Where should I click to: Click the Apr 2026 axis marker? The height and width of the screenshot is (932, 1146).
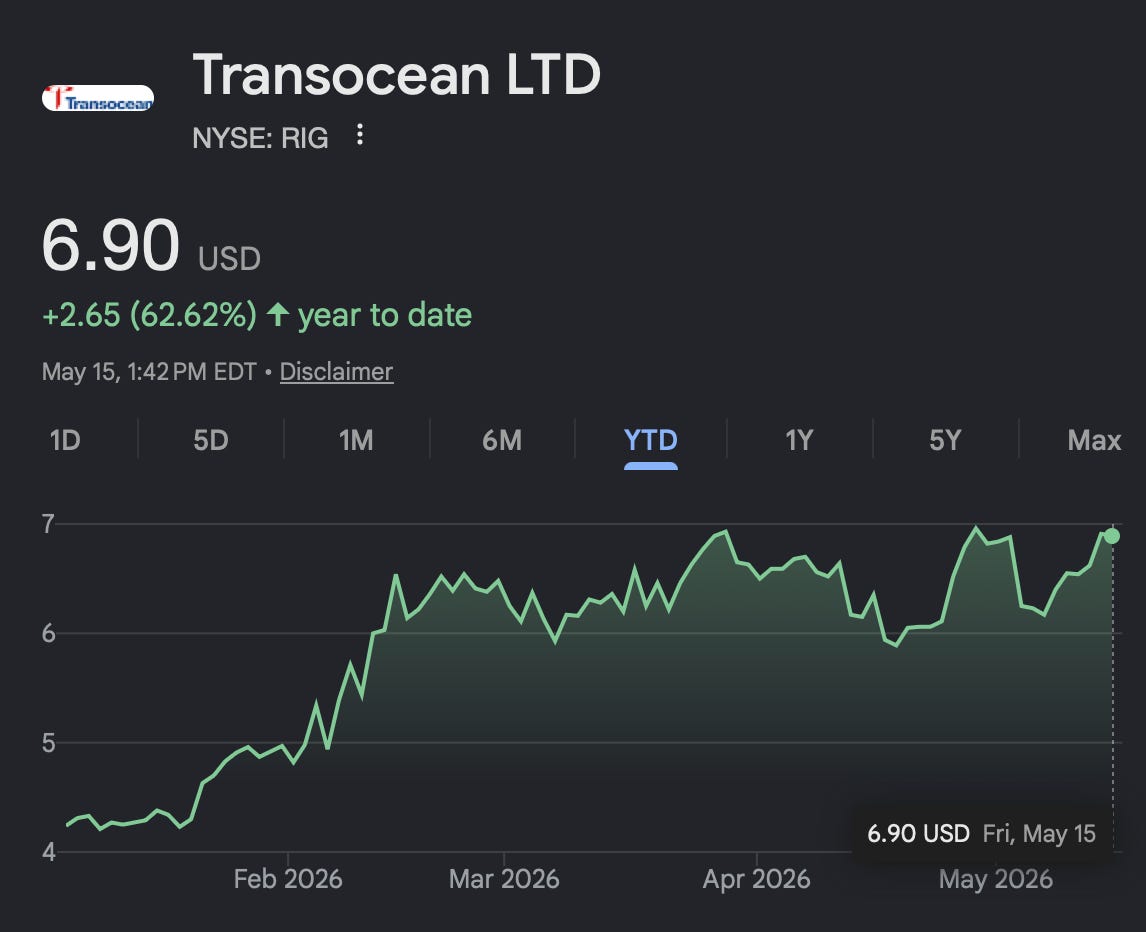tap(756, 879)
